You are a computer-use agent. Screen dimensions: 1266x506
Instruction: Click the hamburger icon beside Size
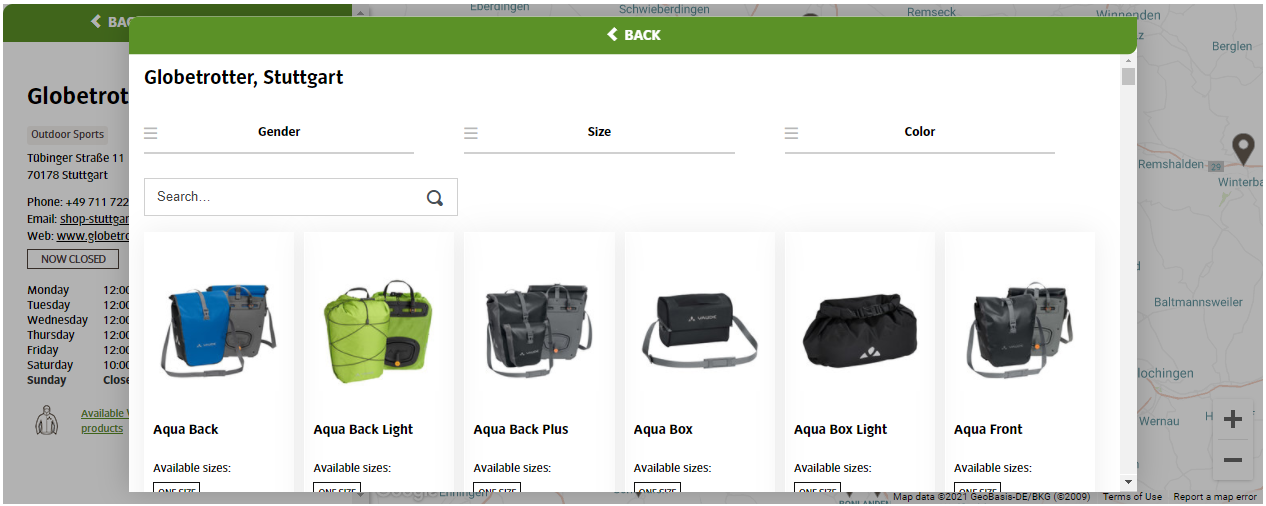click(x=471, y=133)
